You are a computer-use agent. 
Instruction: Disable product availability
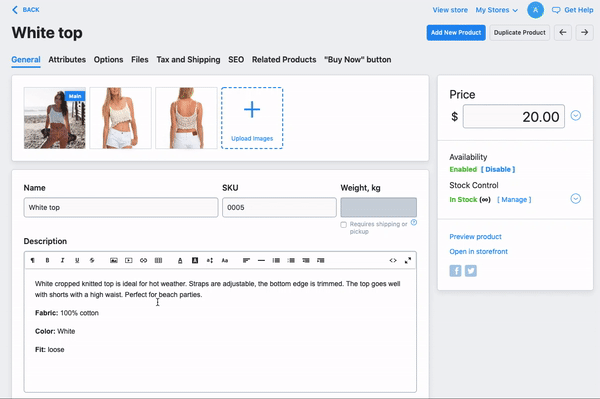498,169
